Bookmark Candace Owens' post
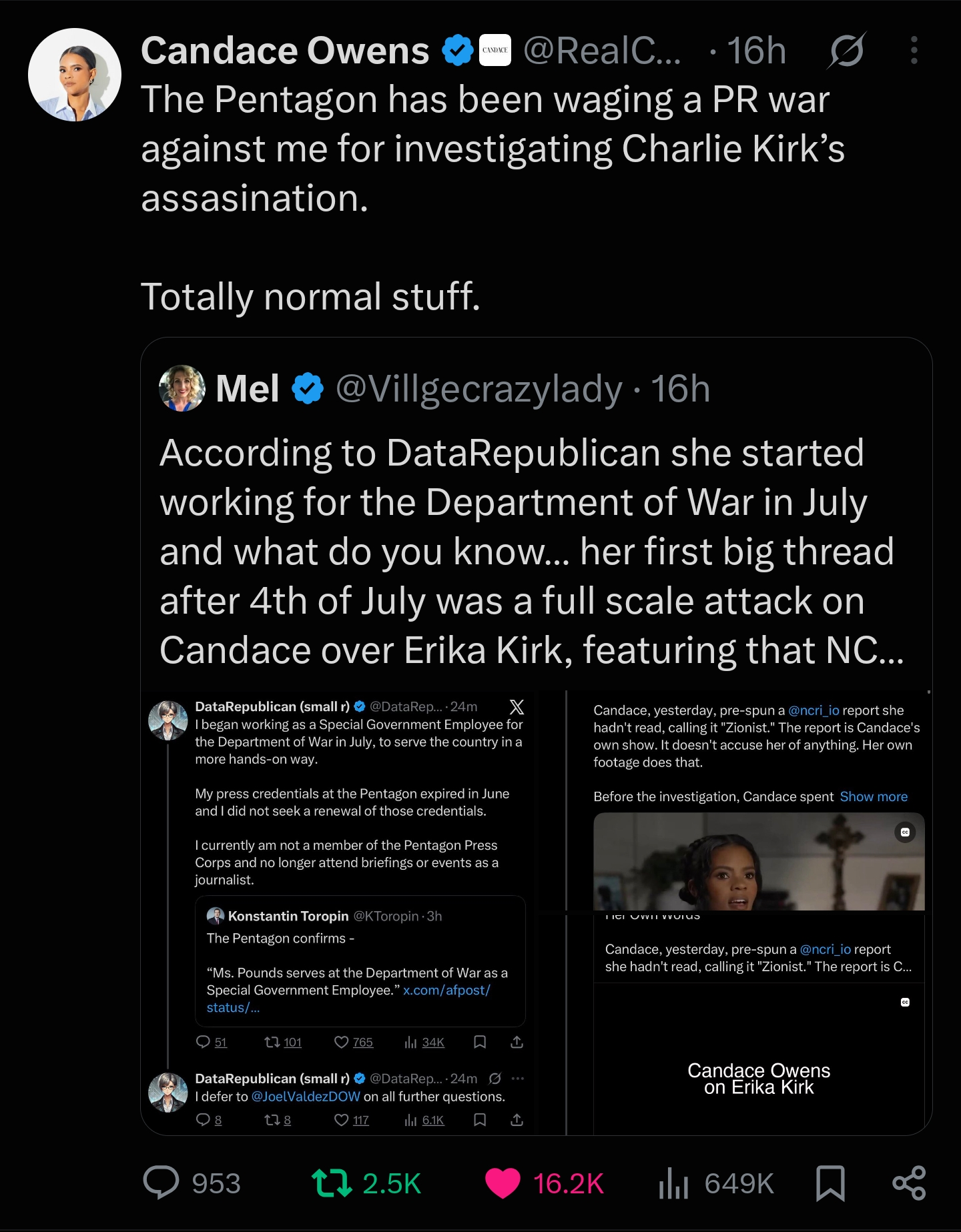The height and width of the screenshot is (1232, 961). click(x=831, y=1183)
